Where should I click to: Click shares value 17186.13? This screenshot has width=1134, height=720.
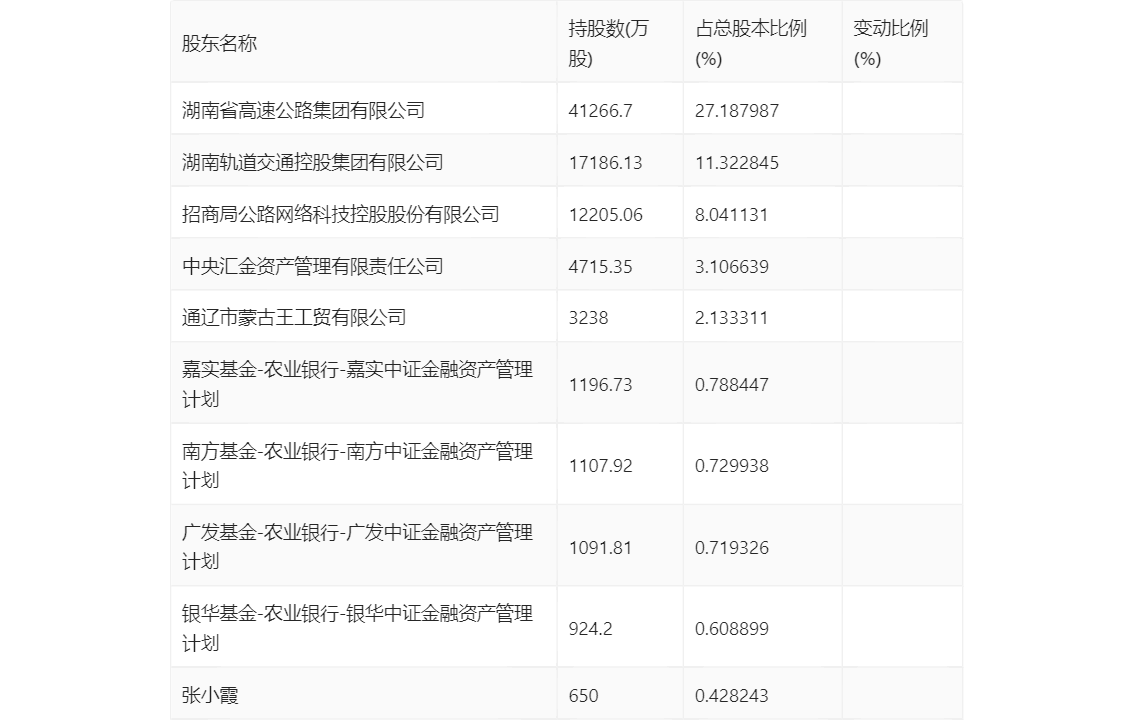605,163
